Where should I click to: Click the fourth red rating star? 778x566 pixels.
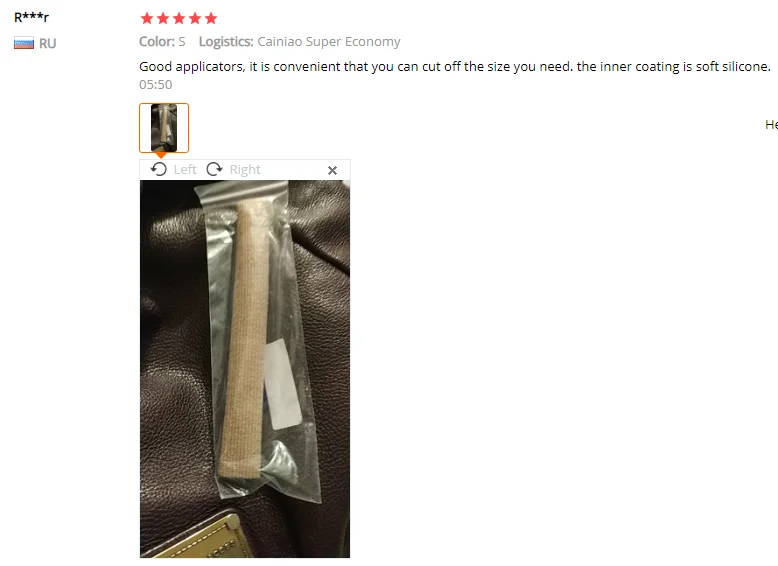194,18
